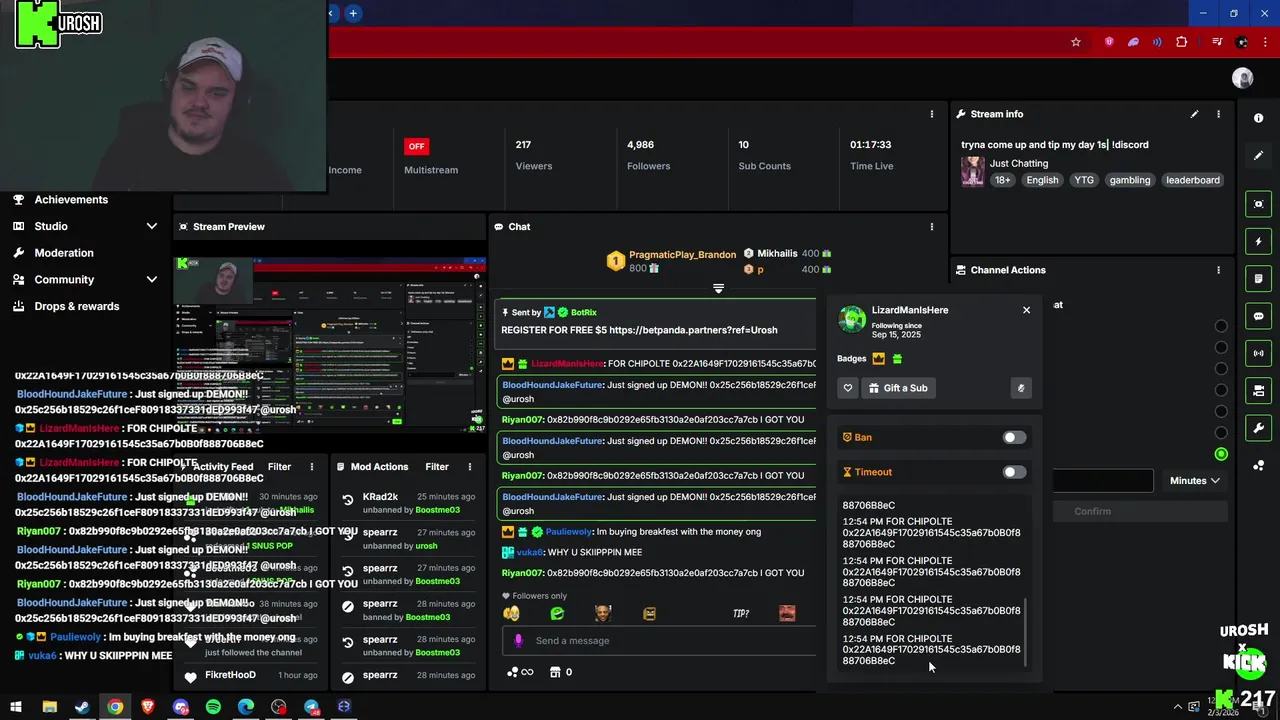The image size is (1280, 720).
Task: Close the LizardManIsHere user card
Action: 1026,310
